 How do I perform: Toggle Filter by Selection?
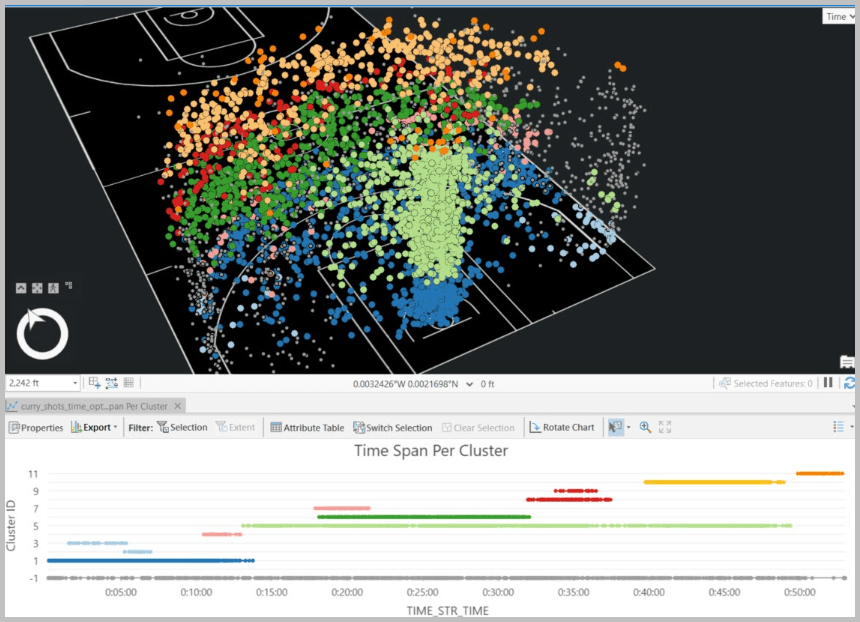[x=185, y=427]
